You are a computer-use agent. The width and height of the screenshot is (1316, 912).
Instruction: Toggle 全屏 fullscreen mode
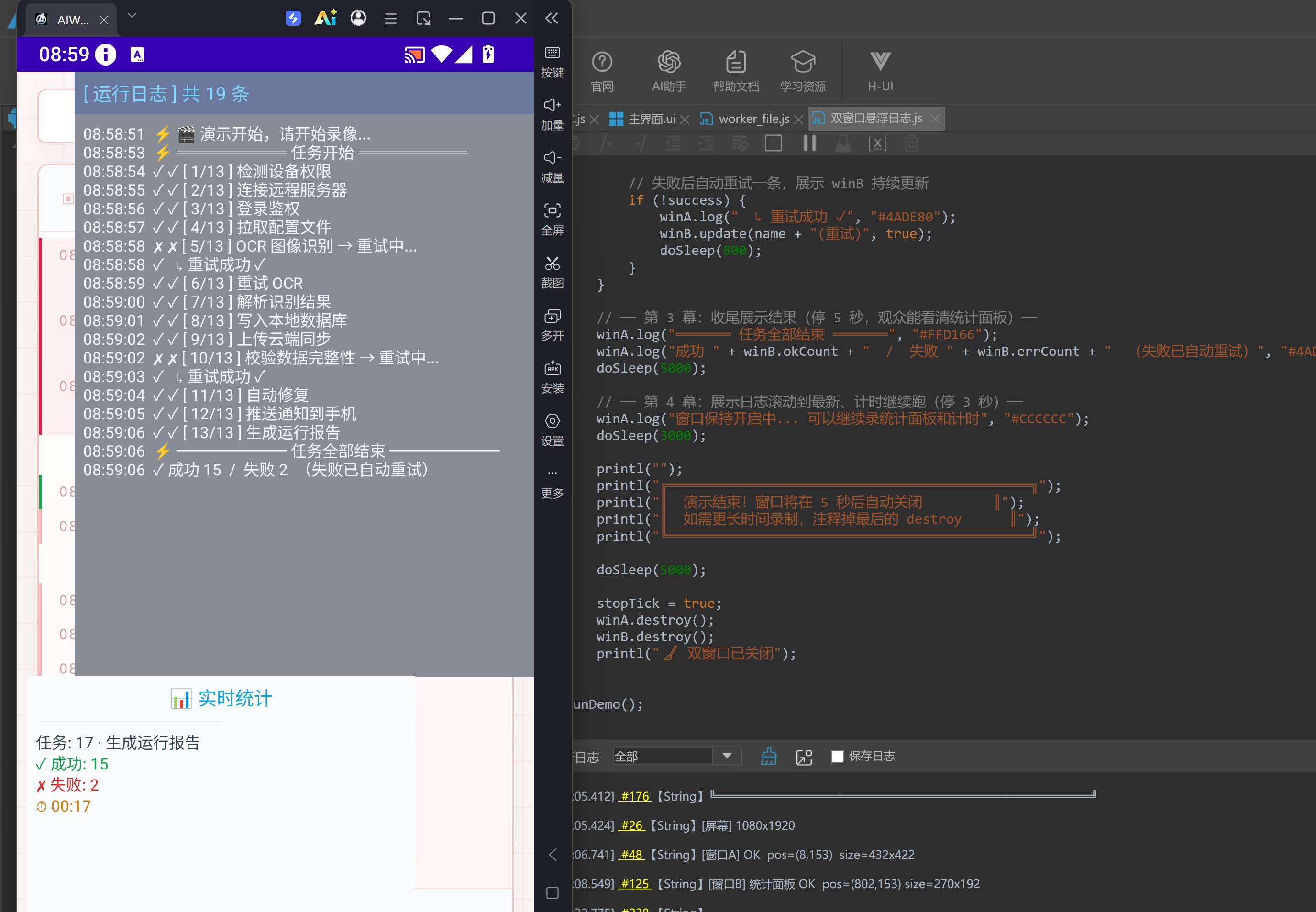[552, 220]
